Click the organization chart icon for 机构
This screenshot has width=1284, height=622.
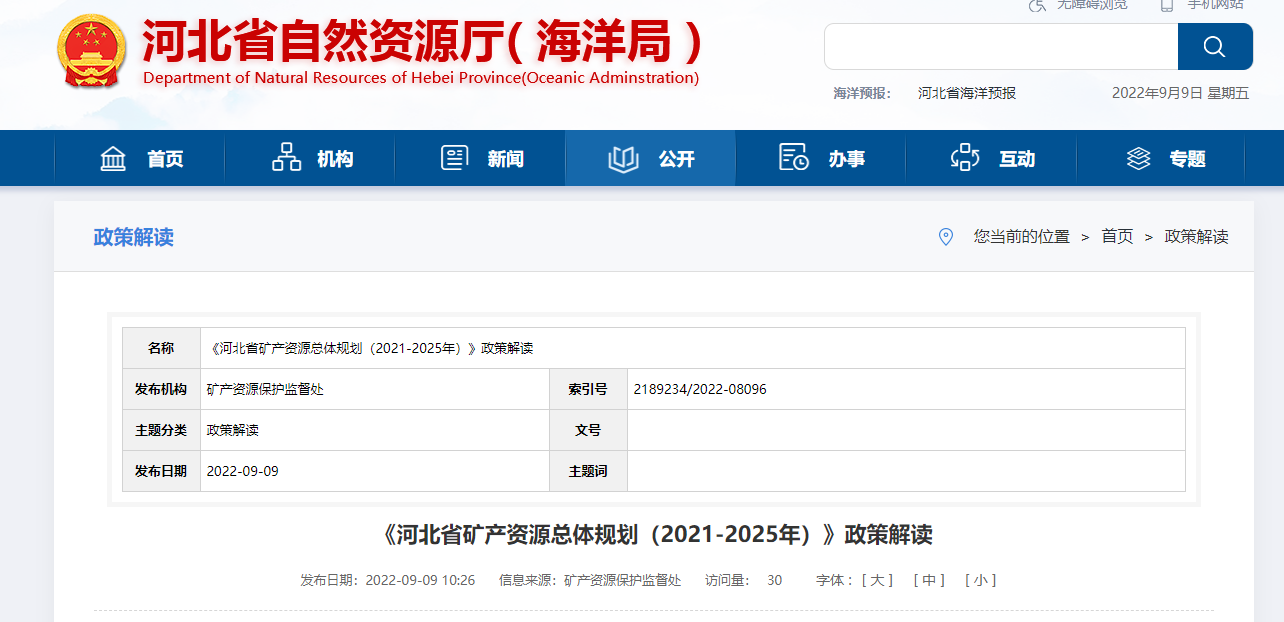[286, 157]
